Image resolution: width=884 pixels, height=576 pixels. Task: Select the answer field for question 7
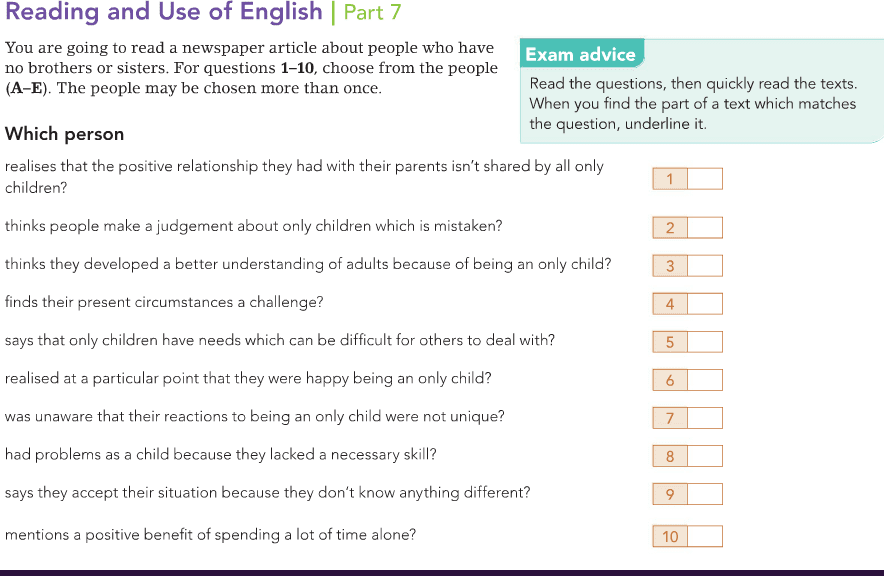click(x=704, y=418)
